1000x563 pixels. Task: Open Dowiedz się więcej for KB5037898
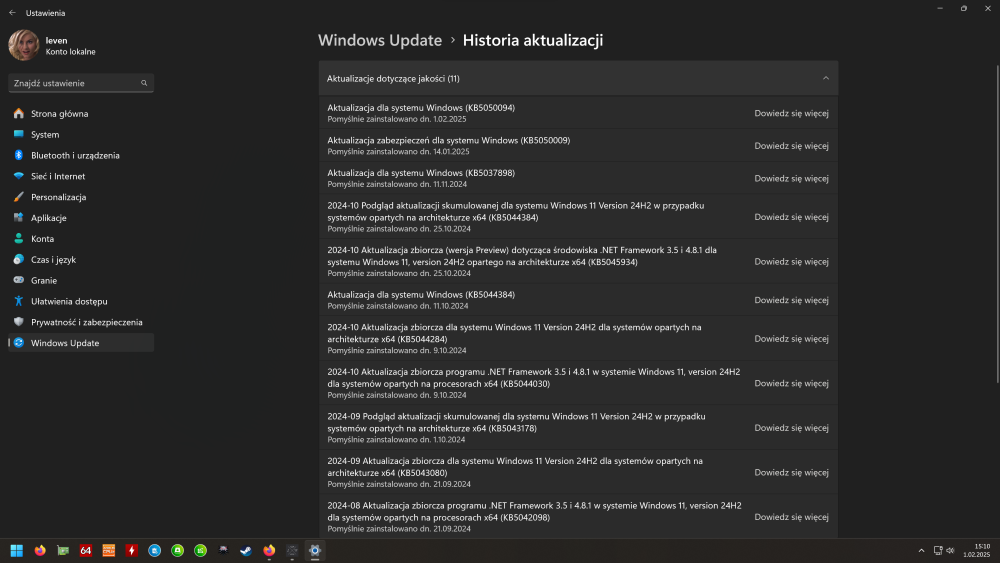click(x=791, y=178)
